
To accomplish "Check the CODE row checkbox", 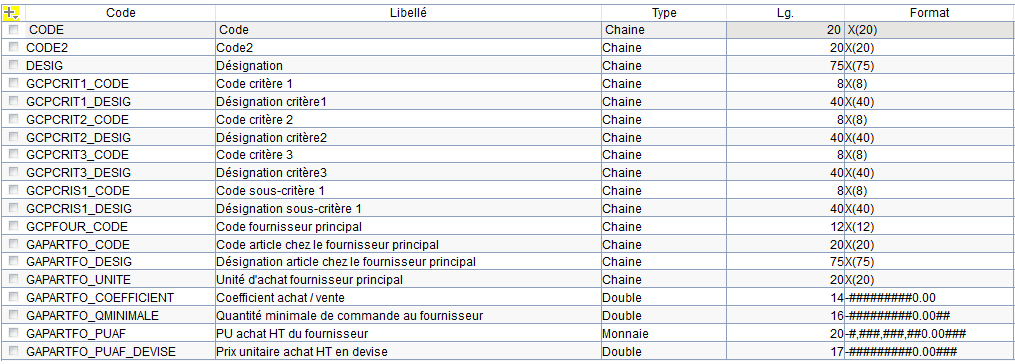I will [14, 30].
